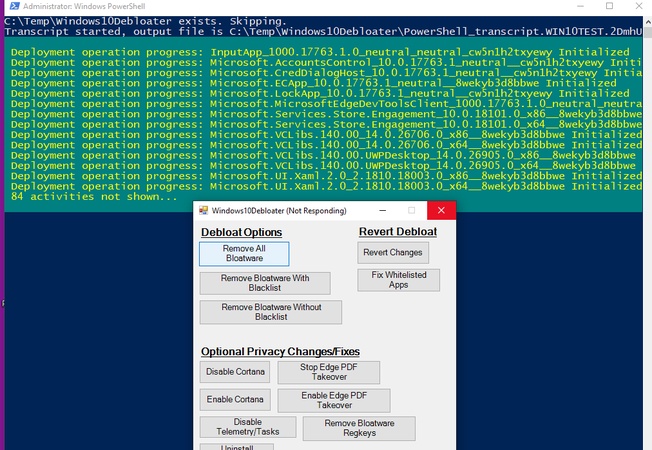Click the InputApp_1000 deployment progress line
This screenshot has width=652, height=450.
320,52
